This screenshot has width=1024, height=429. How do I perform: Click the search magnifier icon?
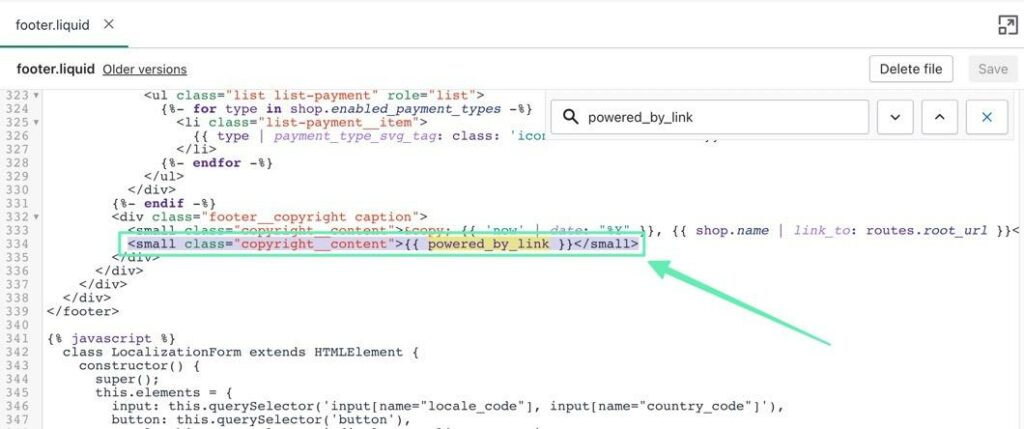(x=570, y=118)
